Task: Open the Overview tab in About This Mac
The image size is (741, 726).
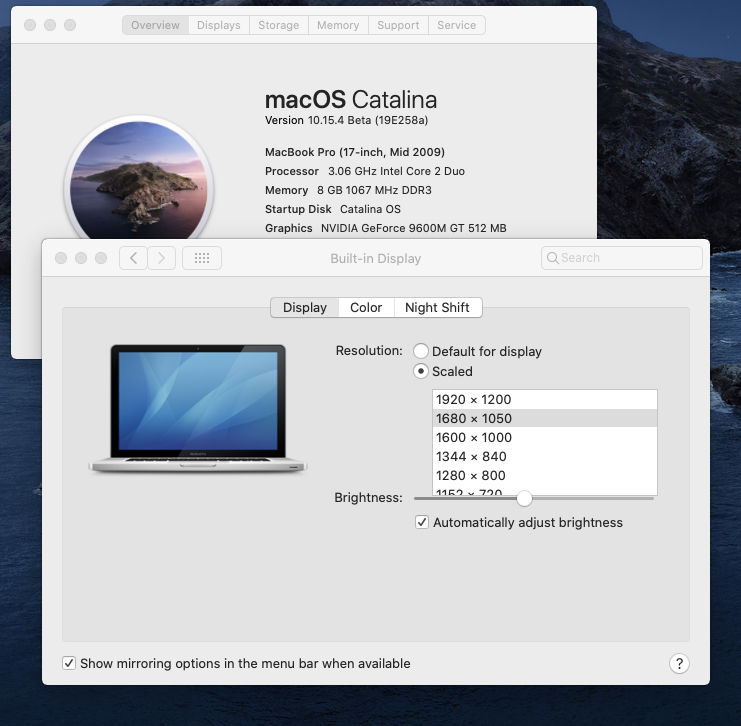Action: [155, 25]
